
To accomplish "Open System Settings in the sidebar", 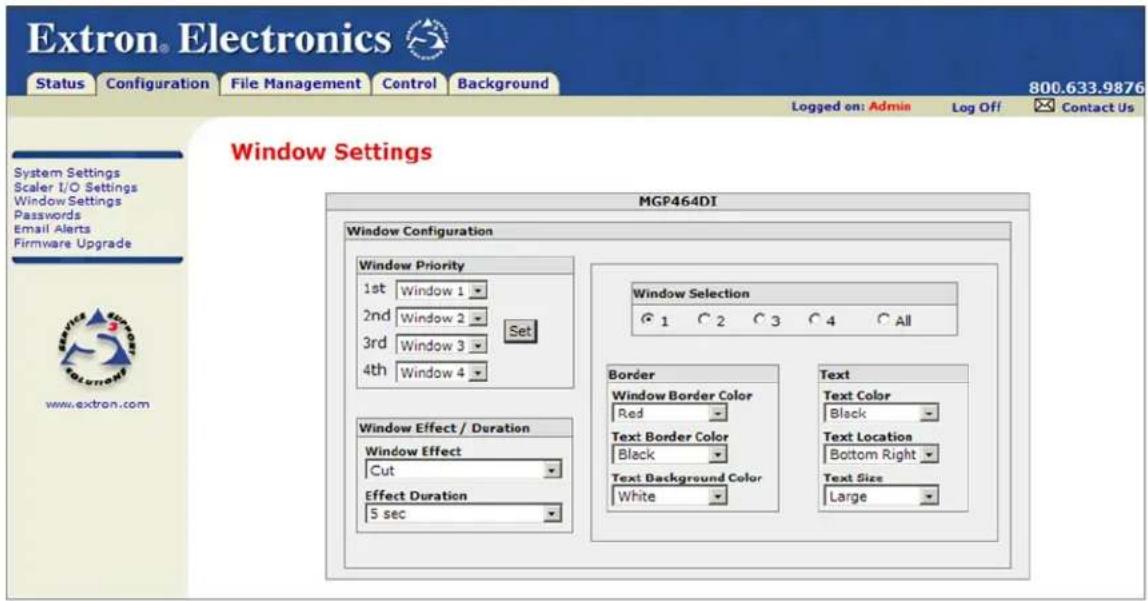I will pos(67,173).
